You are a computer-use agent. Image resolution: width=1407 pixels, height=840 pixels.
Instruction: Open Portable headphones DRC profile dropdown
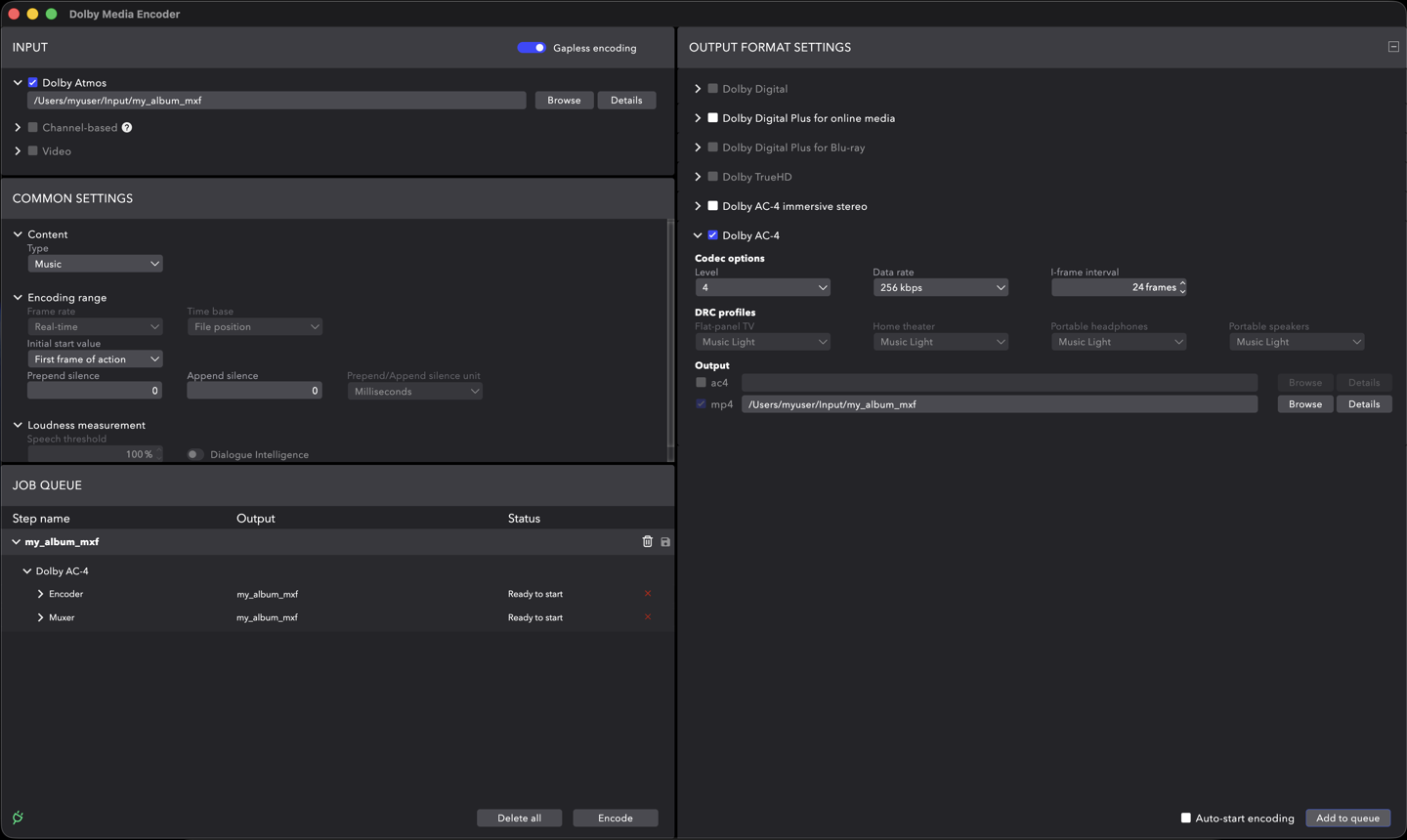pos(1119,342)
